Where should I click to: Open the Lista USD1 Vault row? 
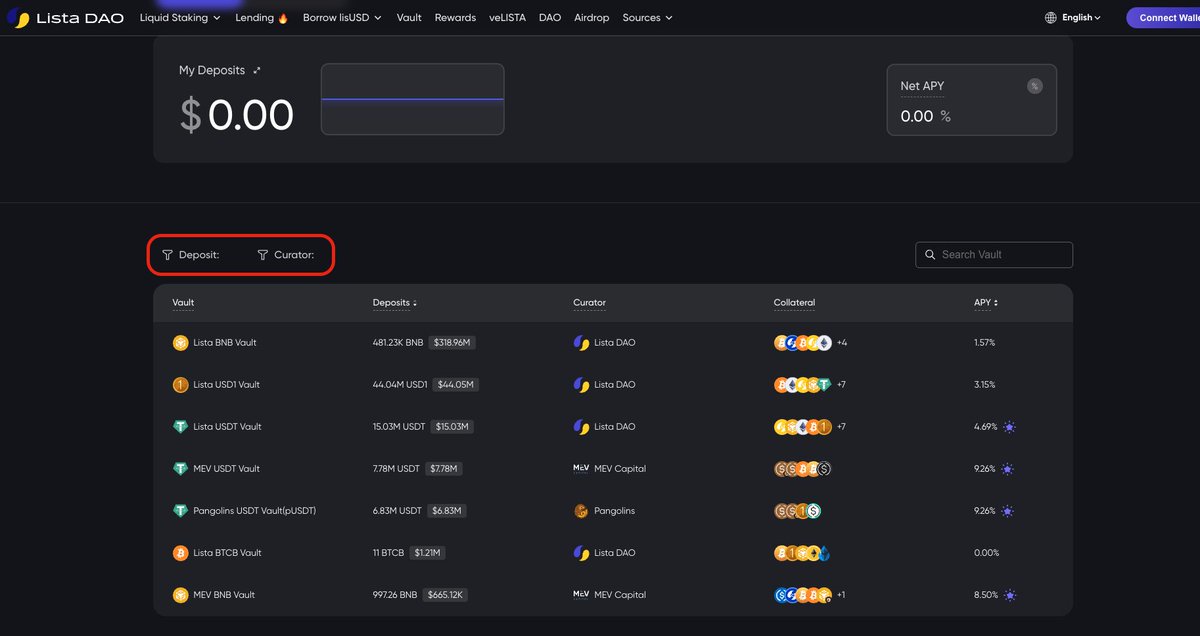tap(613, 385)
